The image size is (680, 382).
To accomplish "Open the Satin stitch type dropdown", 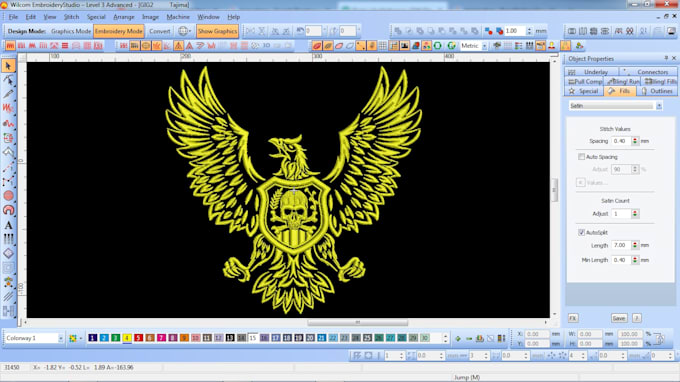I will coord(659,106).
